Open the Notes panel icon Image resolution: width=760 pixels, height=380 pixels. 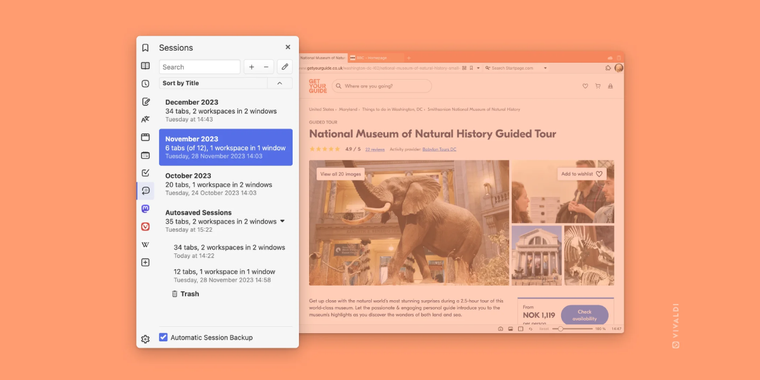tap(145, 101)
